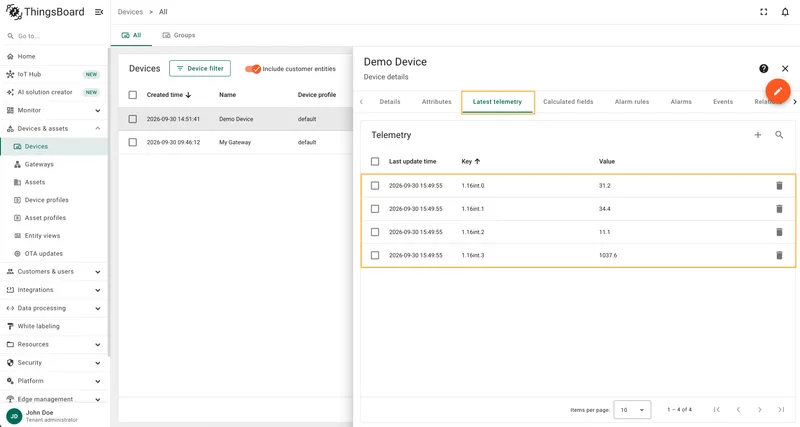Screen dimensions: 800x427
Task: Check the Demo Device row checkbox
Action: (133, 119)
